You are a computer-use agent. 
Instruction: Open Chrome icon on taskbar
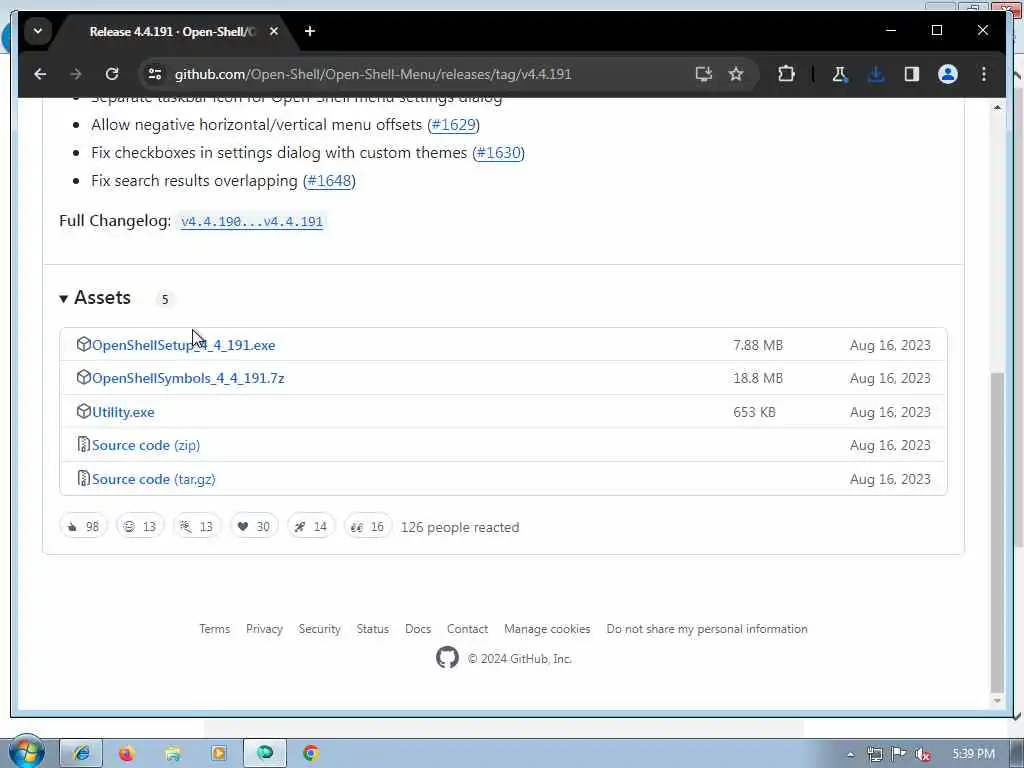311,754
